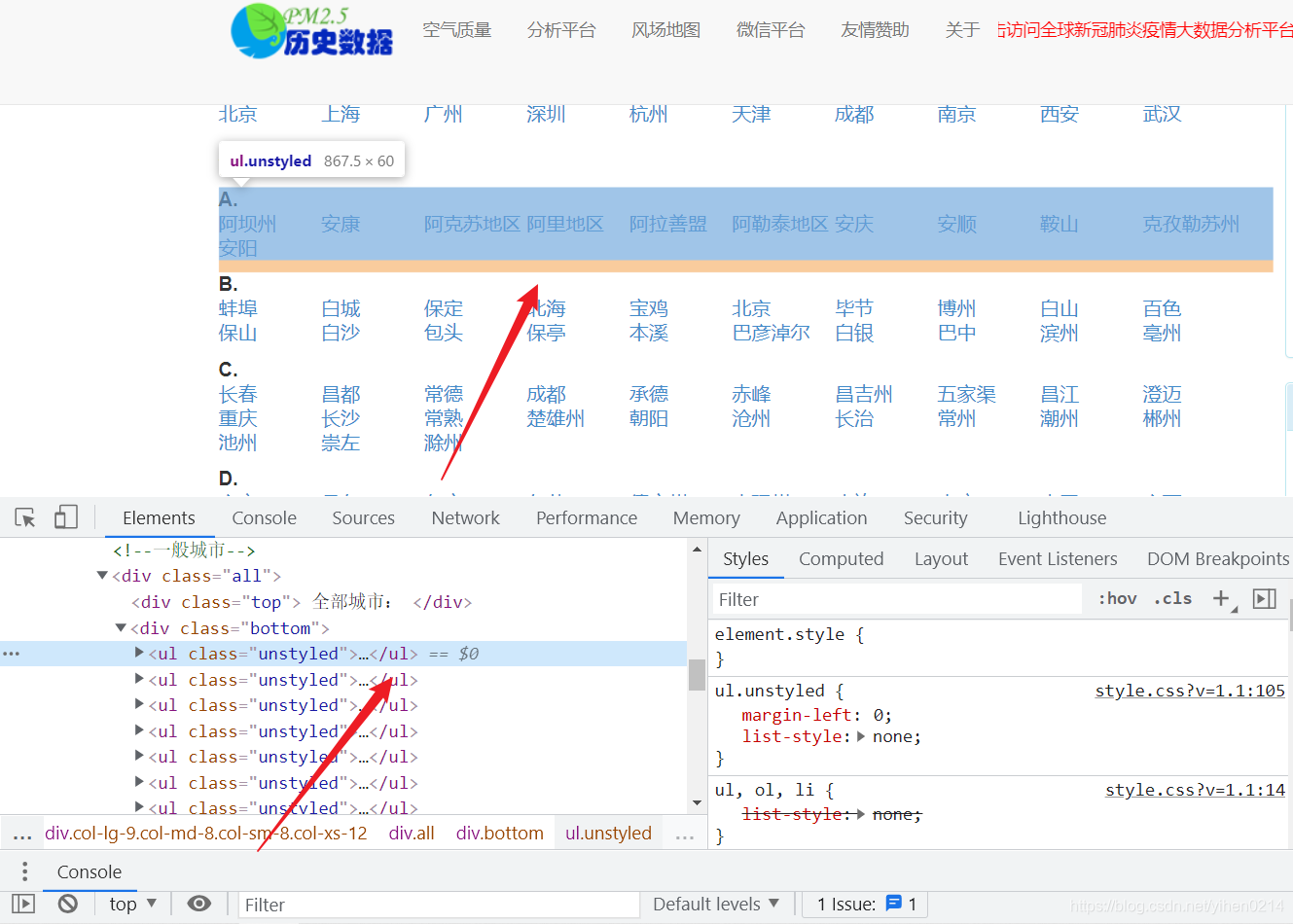The width and height of the screenshot is (1293, 924).
Task: Expand list-style shorthand in ul.unstyled rule
Action: 861,736
